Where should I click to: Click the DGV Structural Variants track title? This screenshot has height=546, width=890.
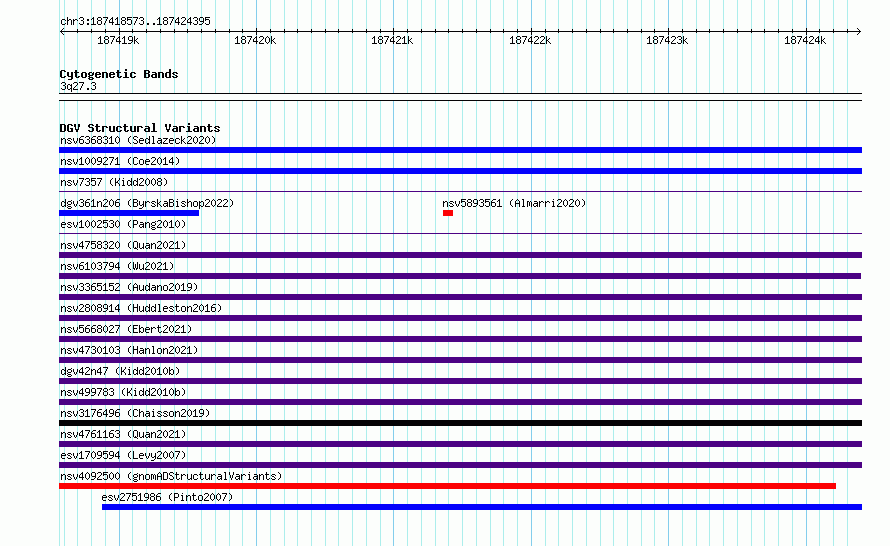(140, 128)
